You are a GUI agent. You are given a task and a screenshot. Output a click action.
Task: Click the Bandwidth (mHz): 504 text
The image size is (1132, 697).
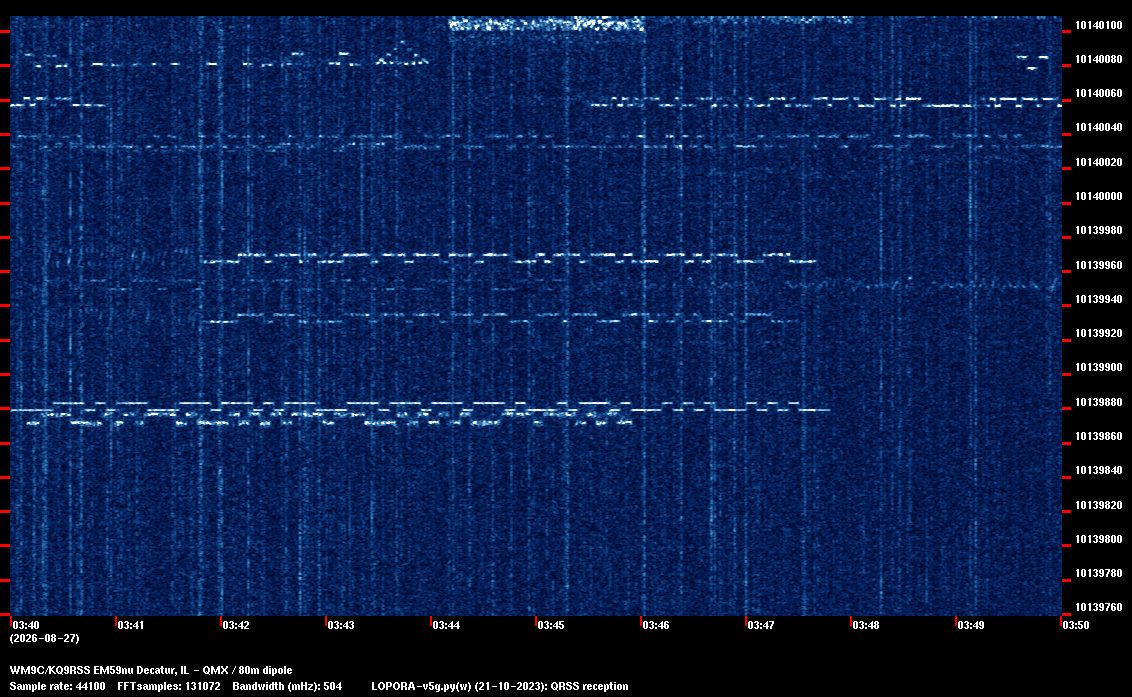point(287,686)
